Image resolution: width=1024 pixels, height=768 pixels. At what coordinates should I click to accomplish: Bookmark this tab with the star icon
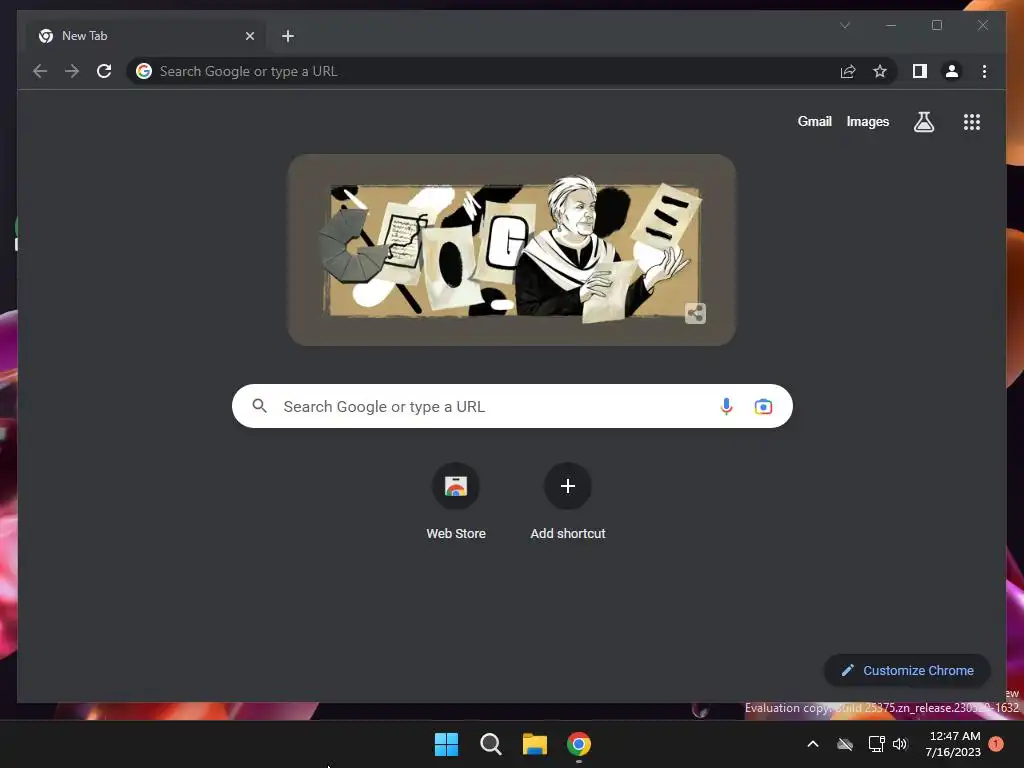pos(880,71)
